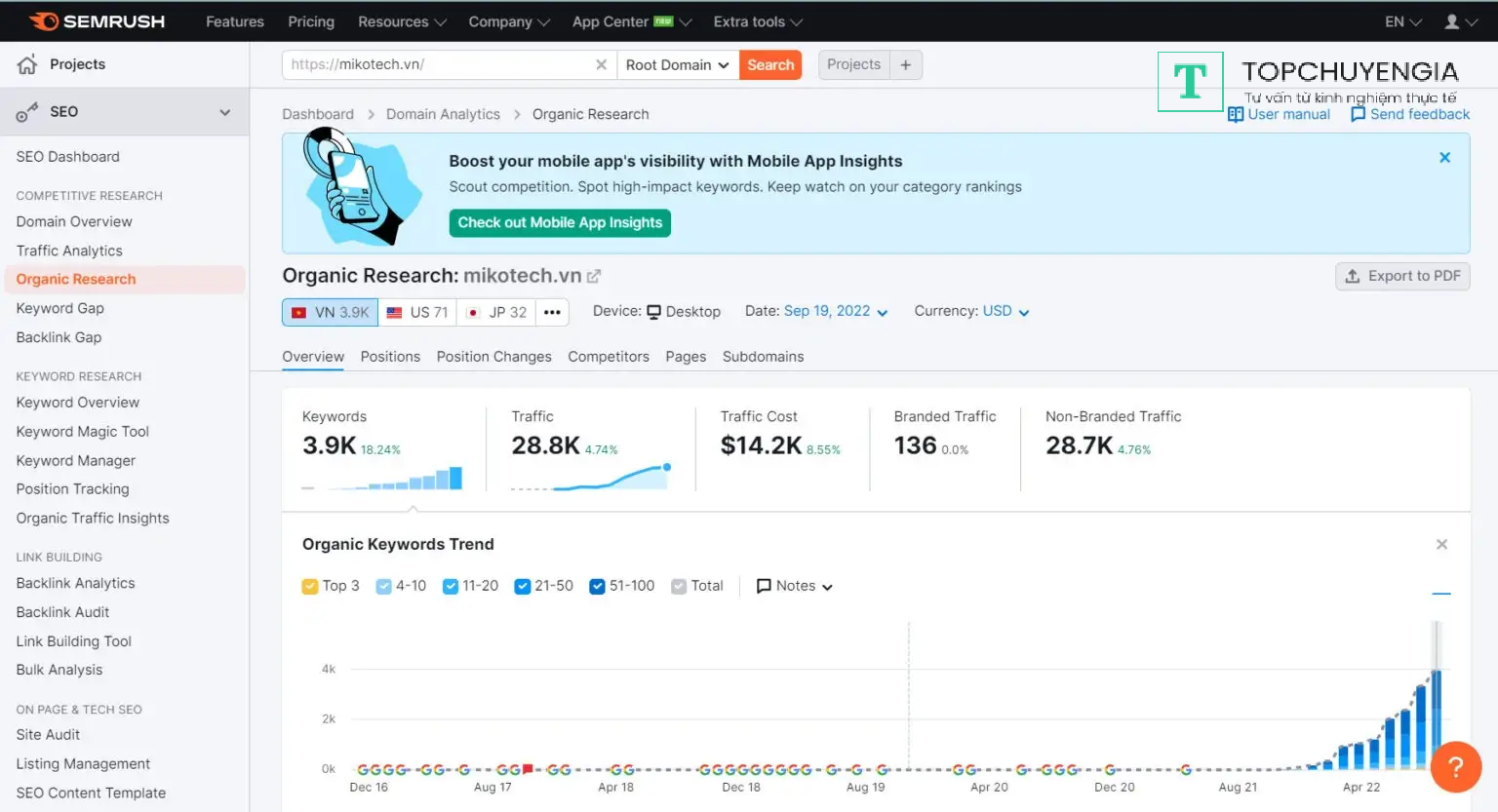Switch to the Competitors tab
The width and height of the screenshot is (1498, 812).
coord(609,357)
